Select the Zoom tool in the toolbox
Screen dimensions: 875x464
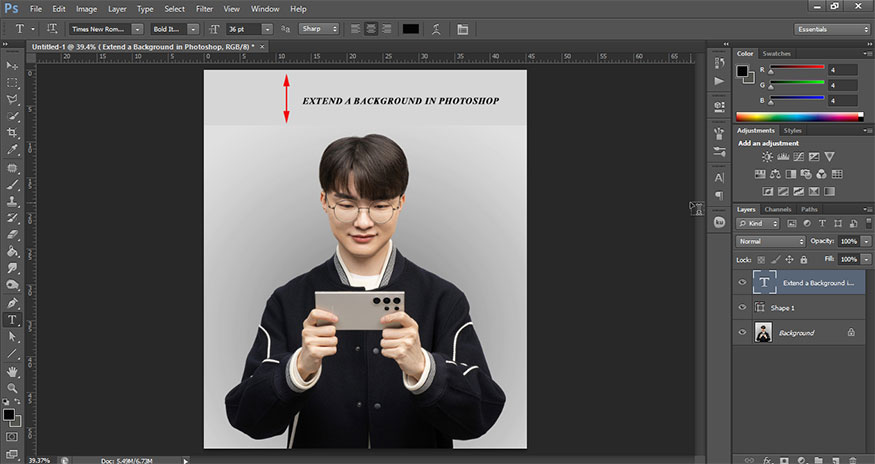pos(13,388)
